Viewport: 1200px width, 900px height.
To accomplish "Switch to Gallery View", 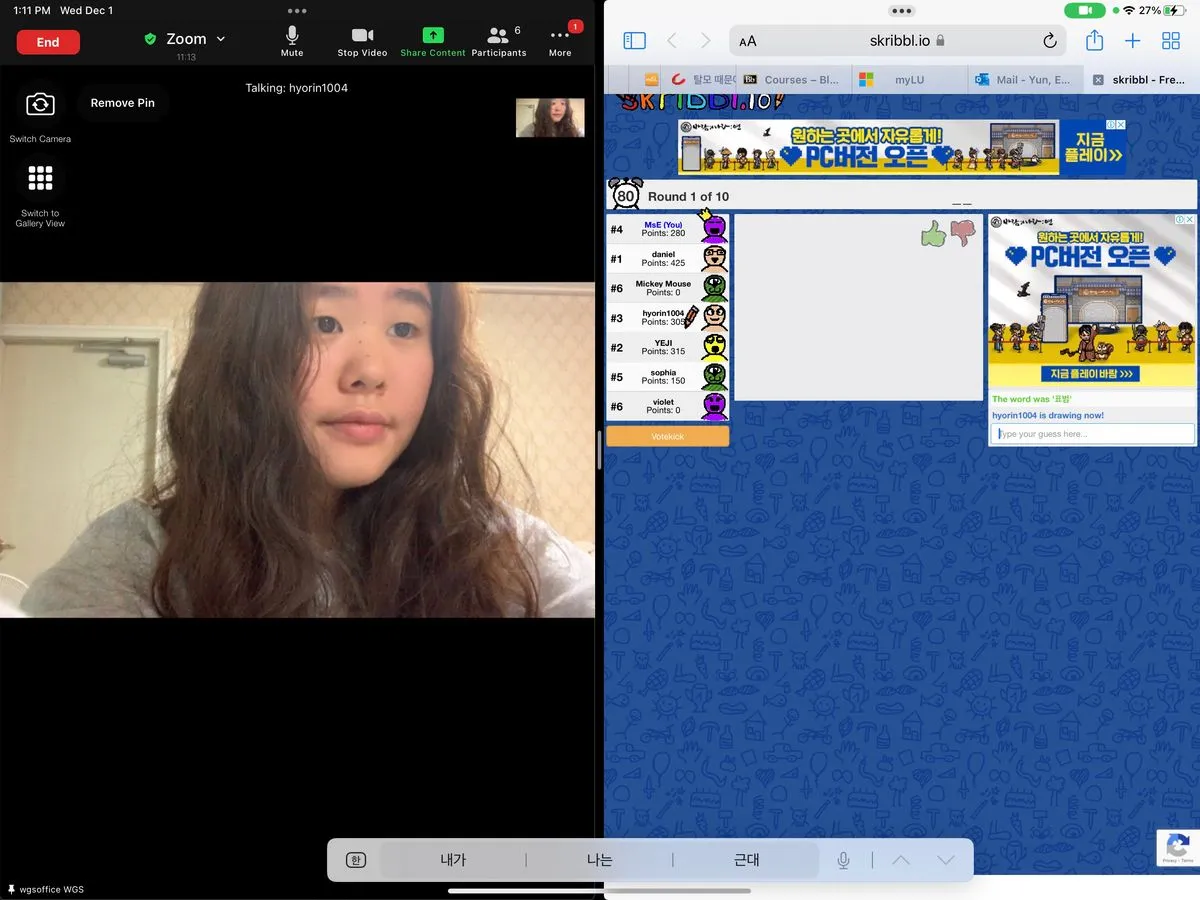I will (40, 179).
